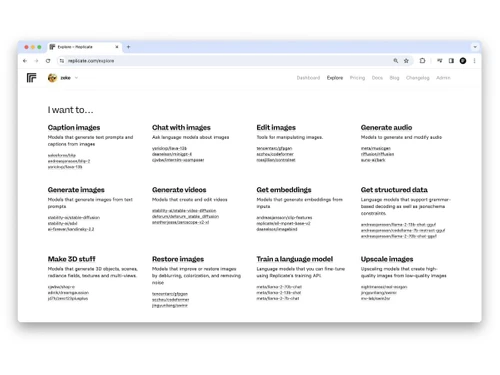Open the Chrome side panel icon
This screenshot has width=500, height=375.
[451, 61]
